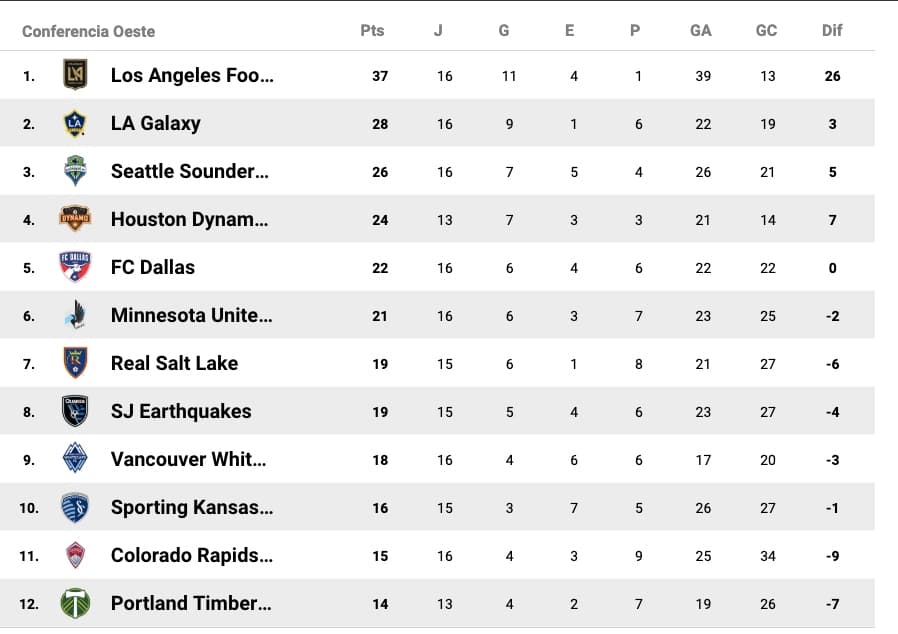Screen dimensions: 898x634
Task: Click the GC column header
Action: [x=766, y=31]
